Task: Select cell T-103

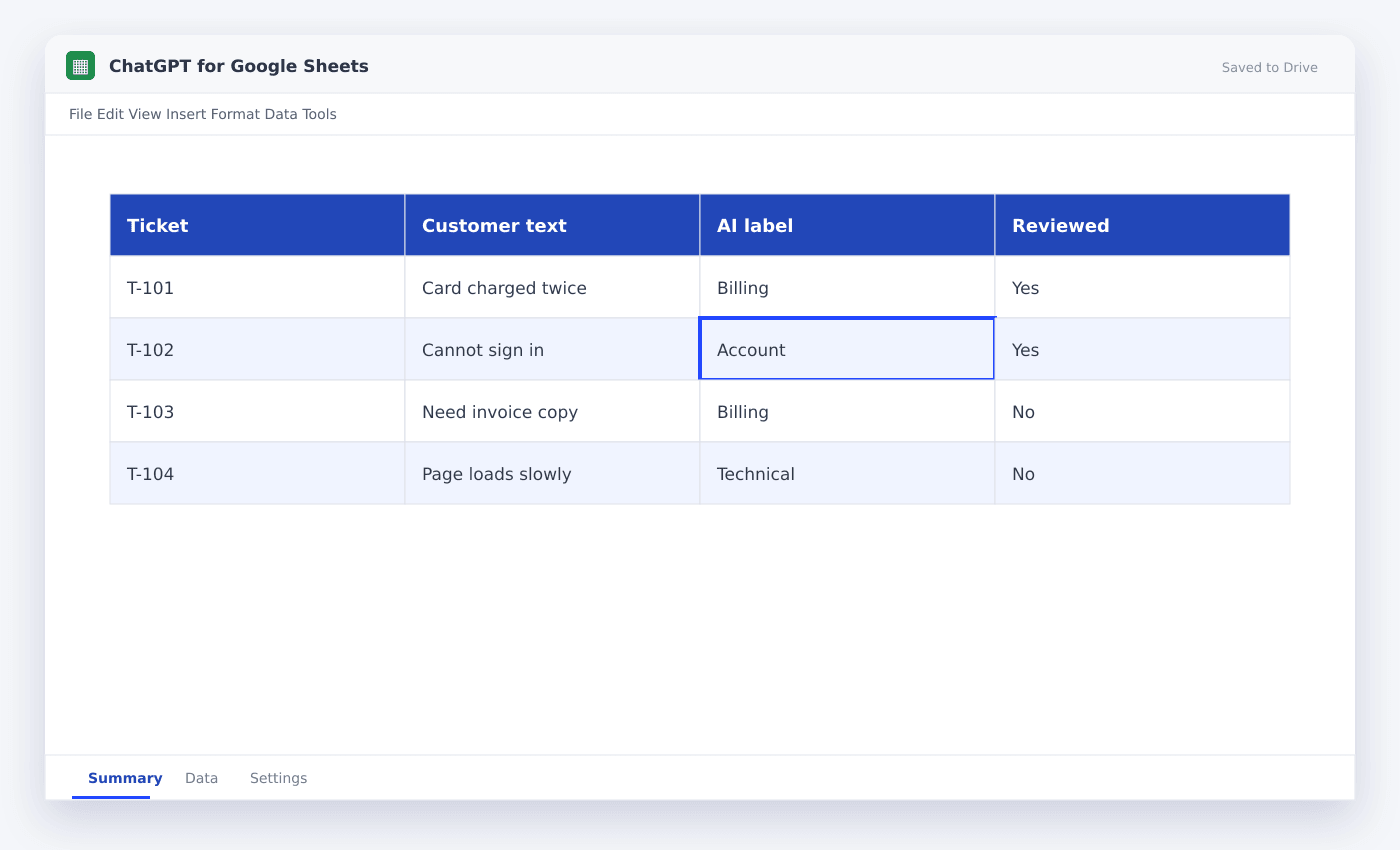Action: 258,411
